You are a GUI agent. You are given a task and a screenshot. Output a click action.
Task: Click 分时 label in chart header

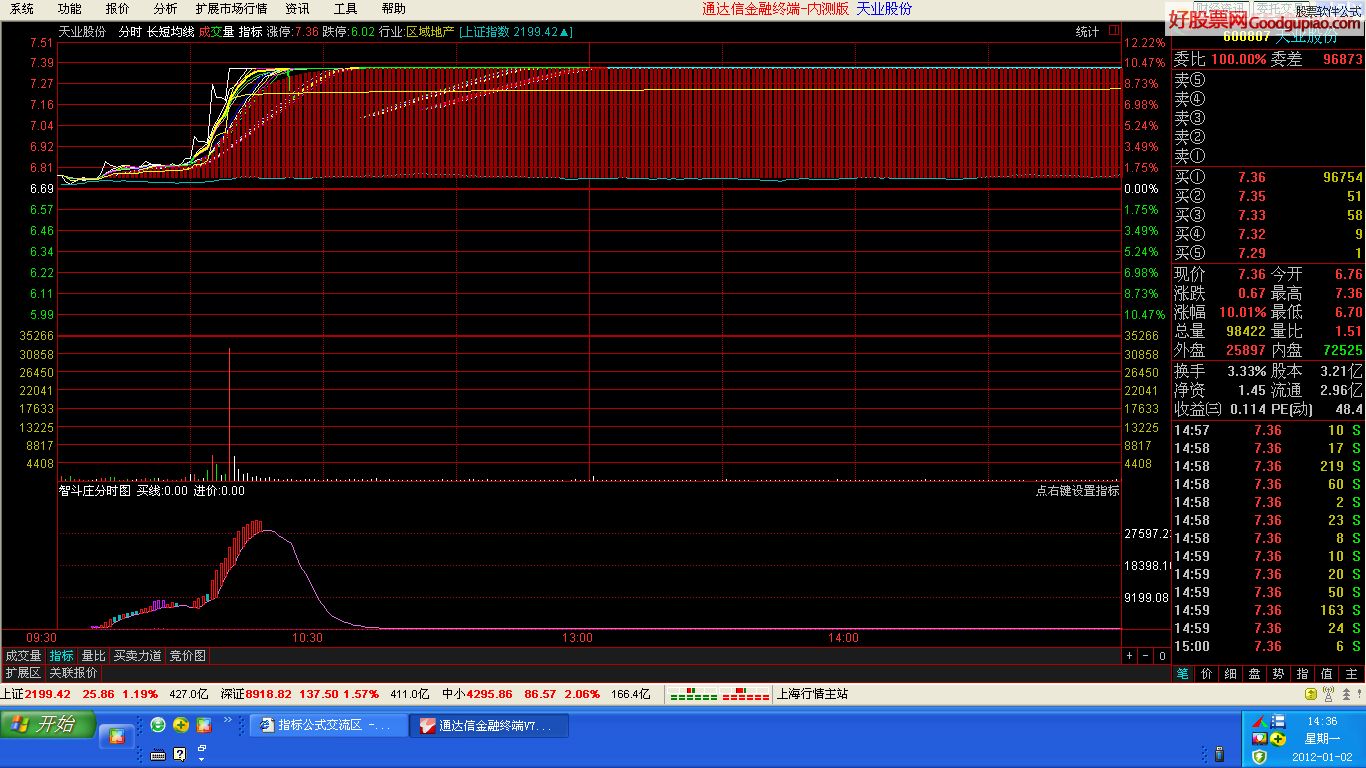click(x=130, y=32)
